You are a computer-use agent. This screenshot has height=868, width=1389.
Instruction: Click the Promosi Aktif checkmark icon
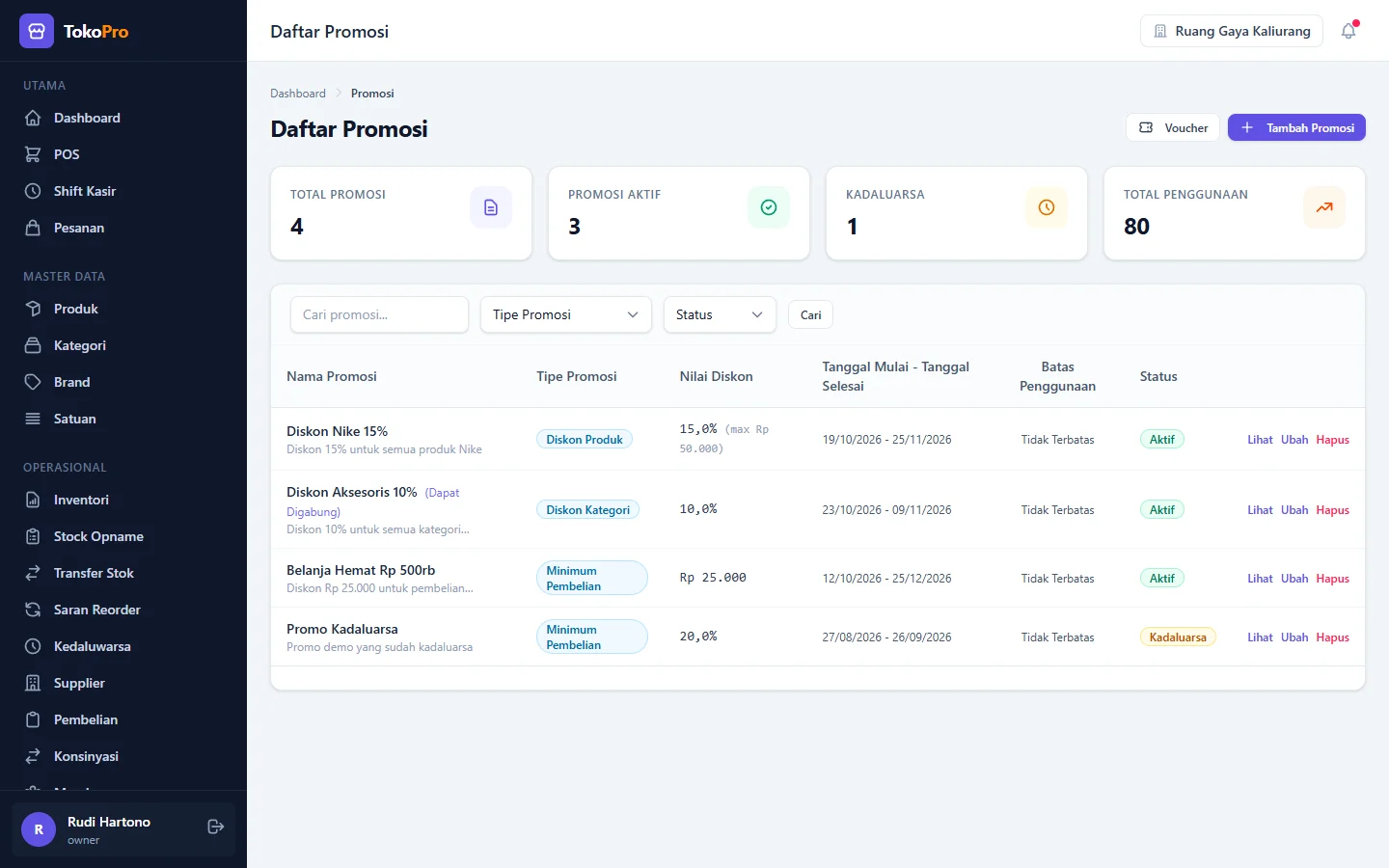point(769,207)
